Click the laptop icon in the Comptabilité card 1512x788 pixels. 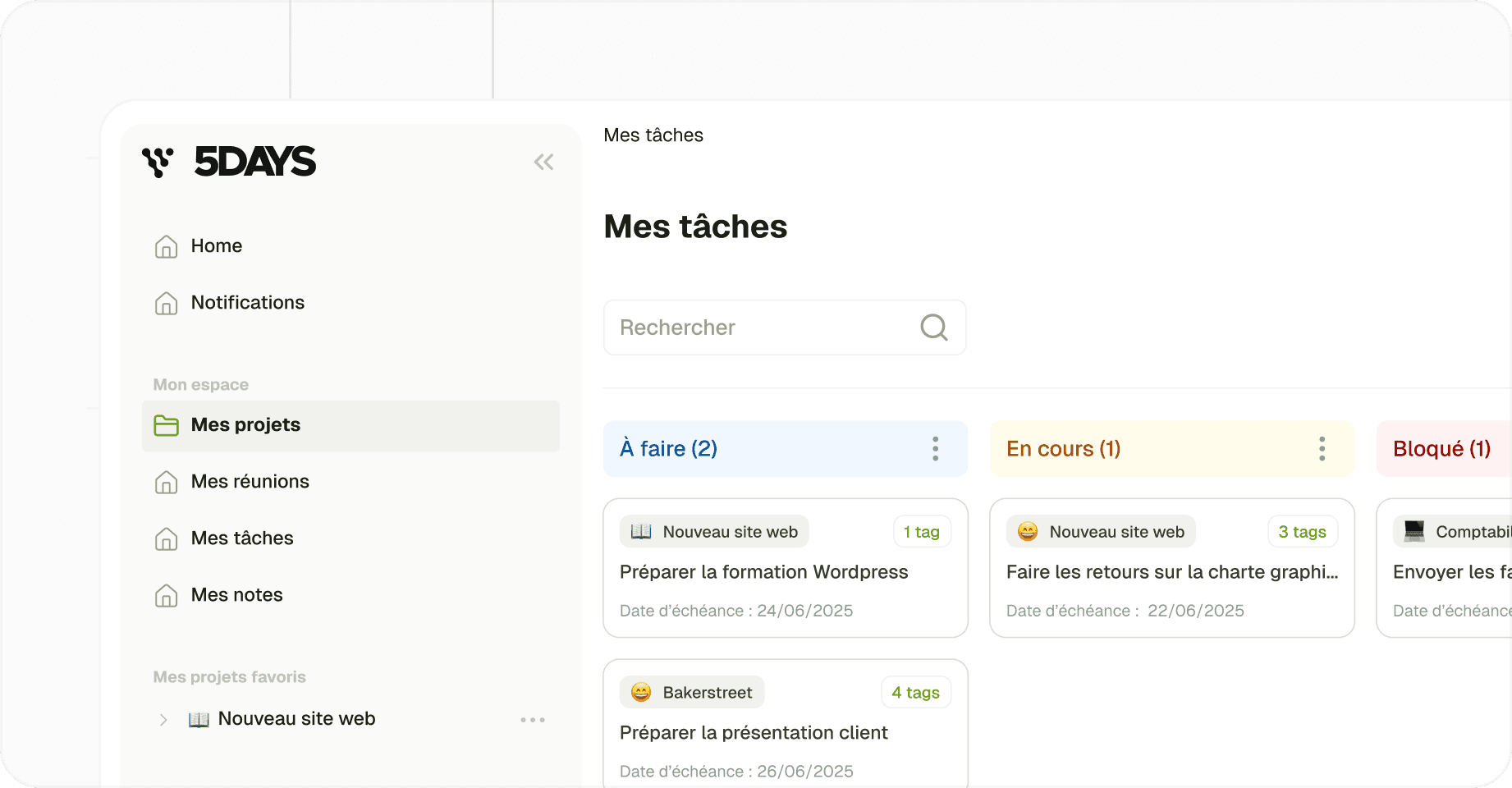point(1414,532)
